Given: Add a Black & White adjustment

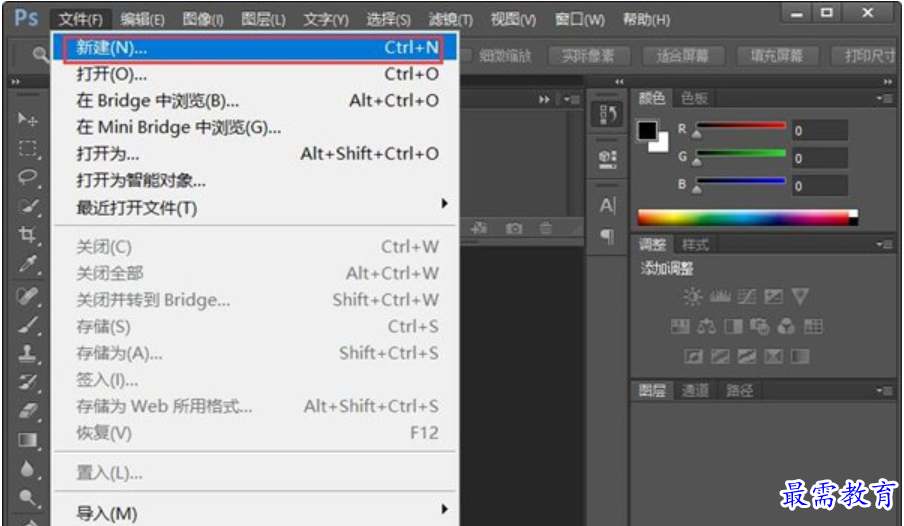Looking at the screenshot, I should pyautogui.click(x=733, y=327).
